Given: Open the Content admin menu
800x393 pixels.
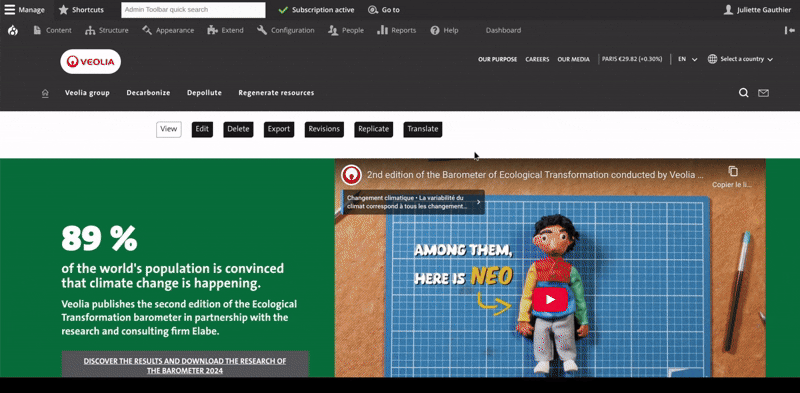Looking at the screenshot, I should coord(52,31).
